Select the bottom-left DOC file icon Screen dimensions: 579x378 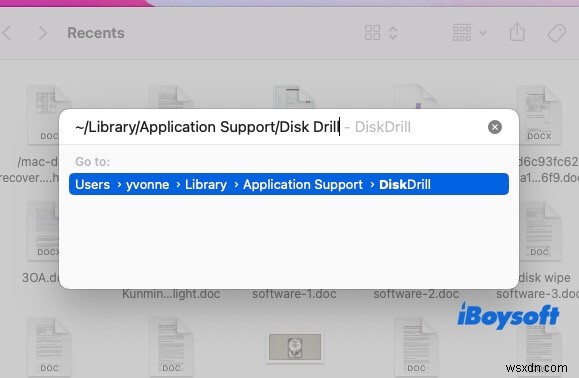point(49,347)
